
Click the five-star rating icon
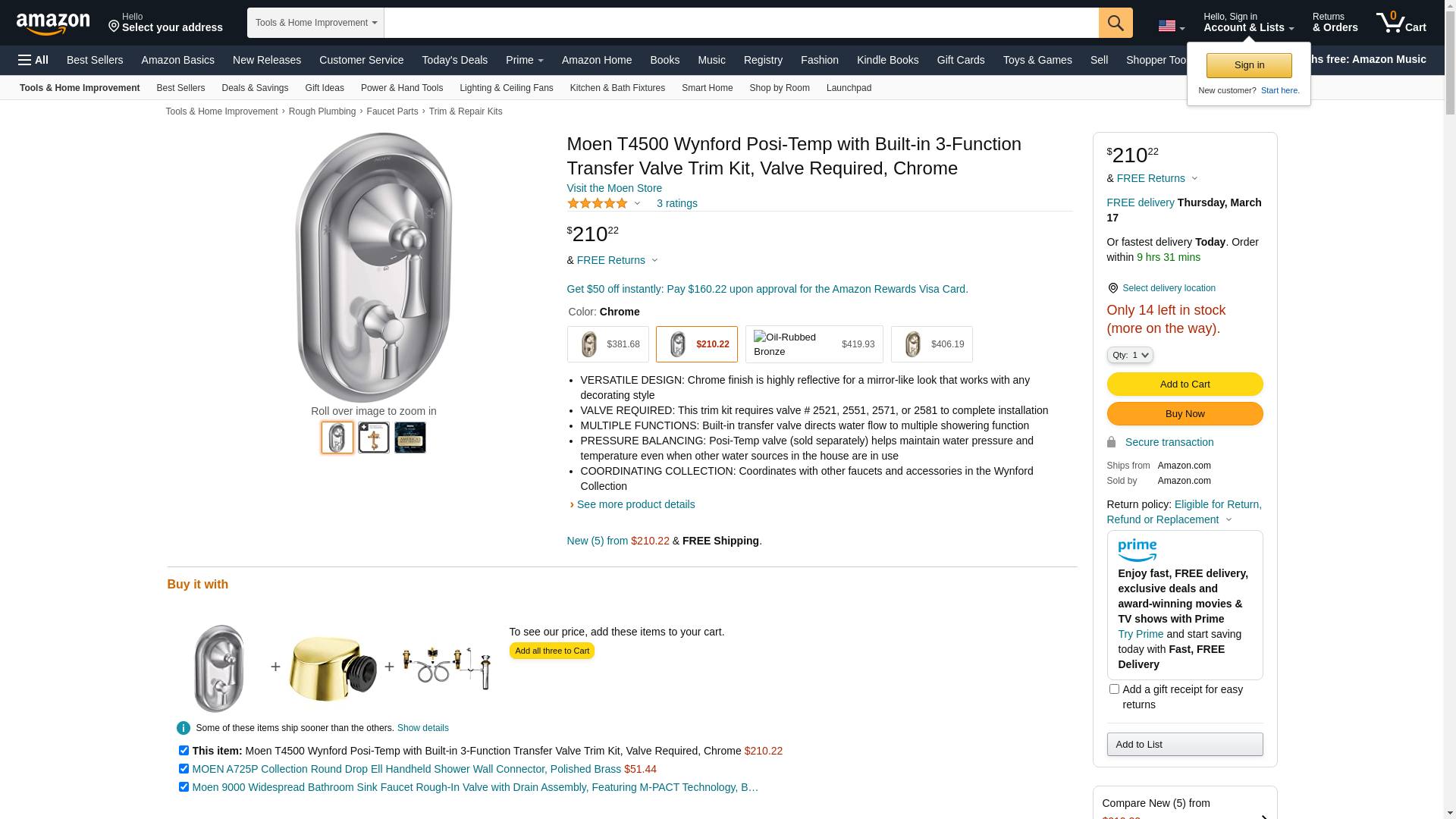click(598, 203)
